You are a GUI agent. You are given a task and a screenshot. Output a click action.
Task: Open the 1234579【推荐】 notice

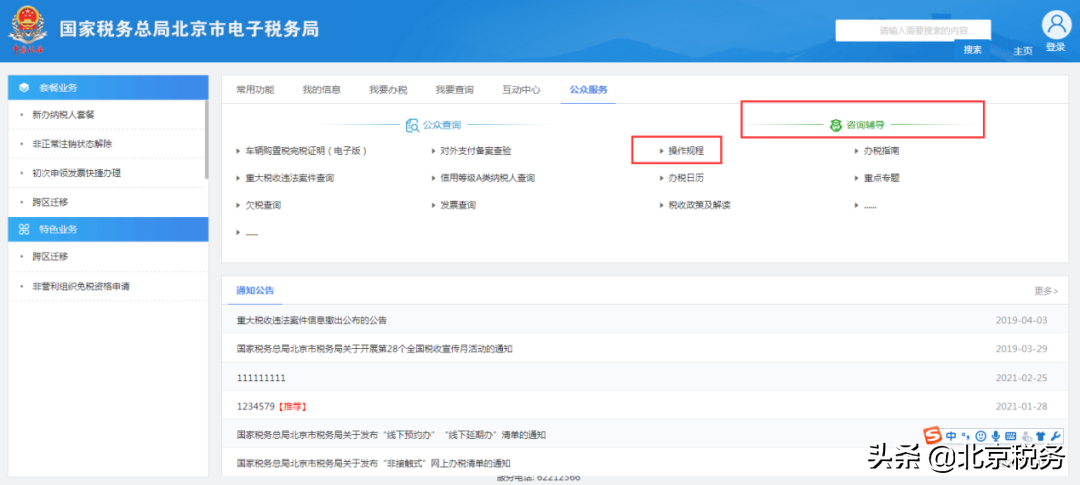click(x=271, y=406)
